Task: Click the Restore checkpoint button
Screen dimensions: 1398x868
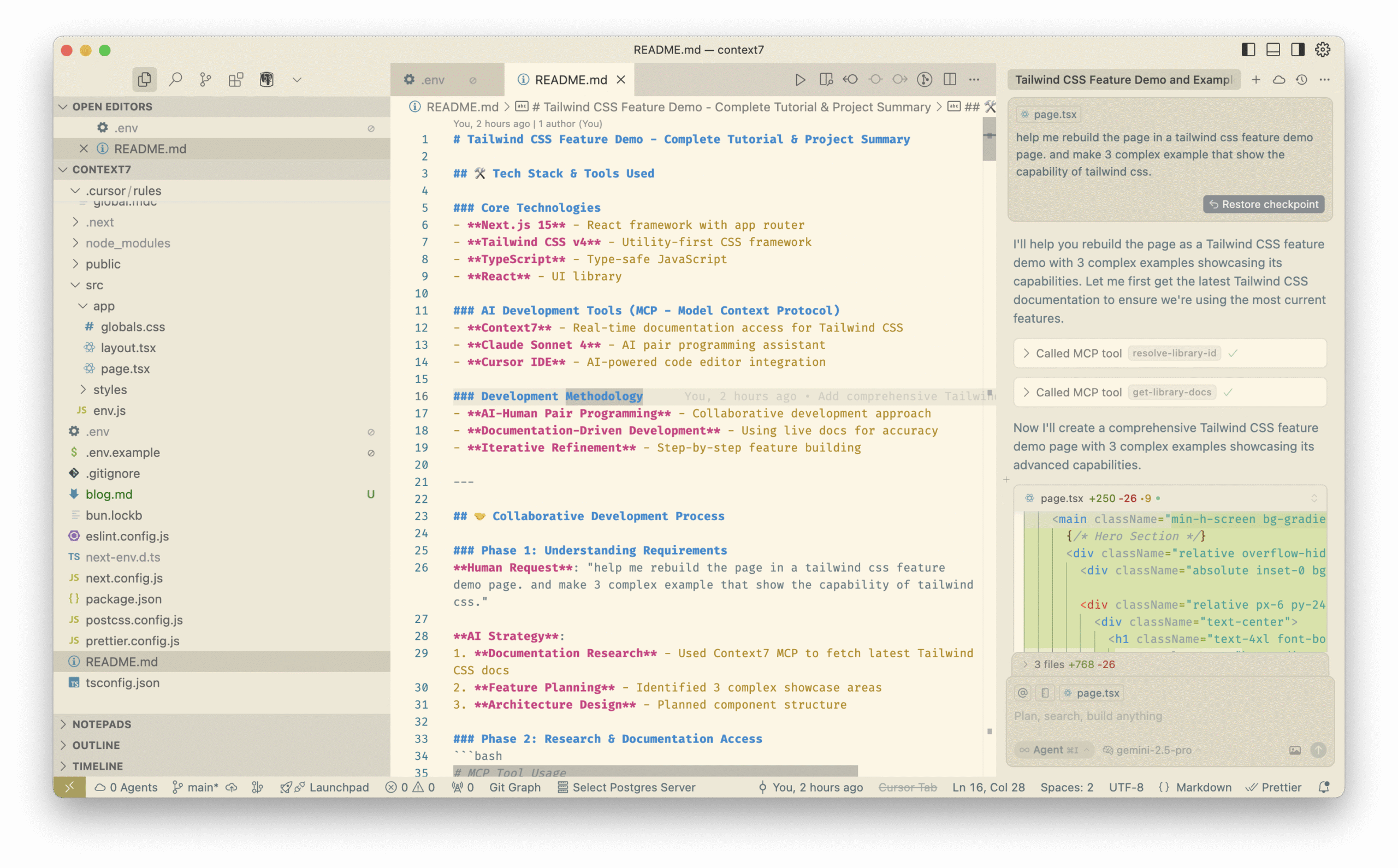Action: coord(1263,204)
